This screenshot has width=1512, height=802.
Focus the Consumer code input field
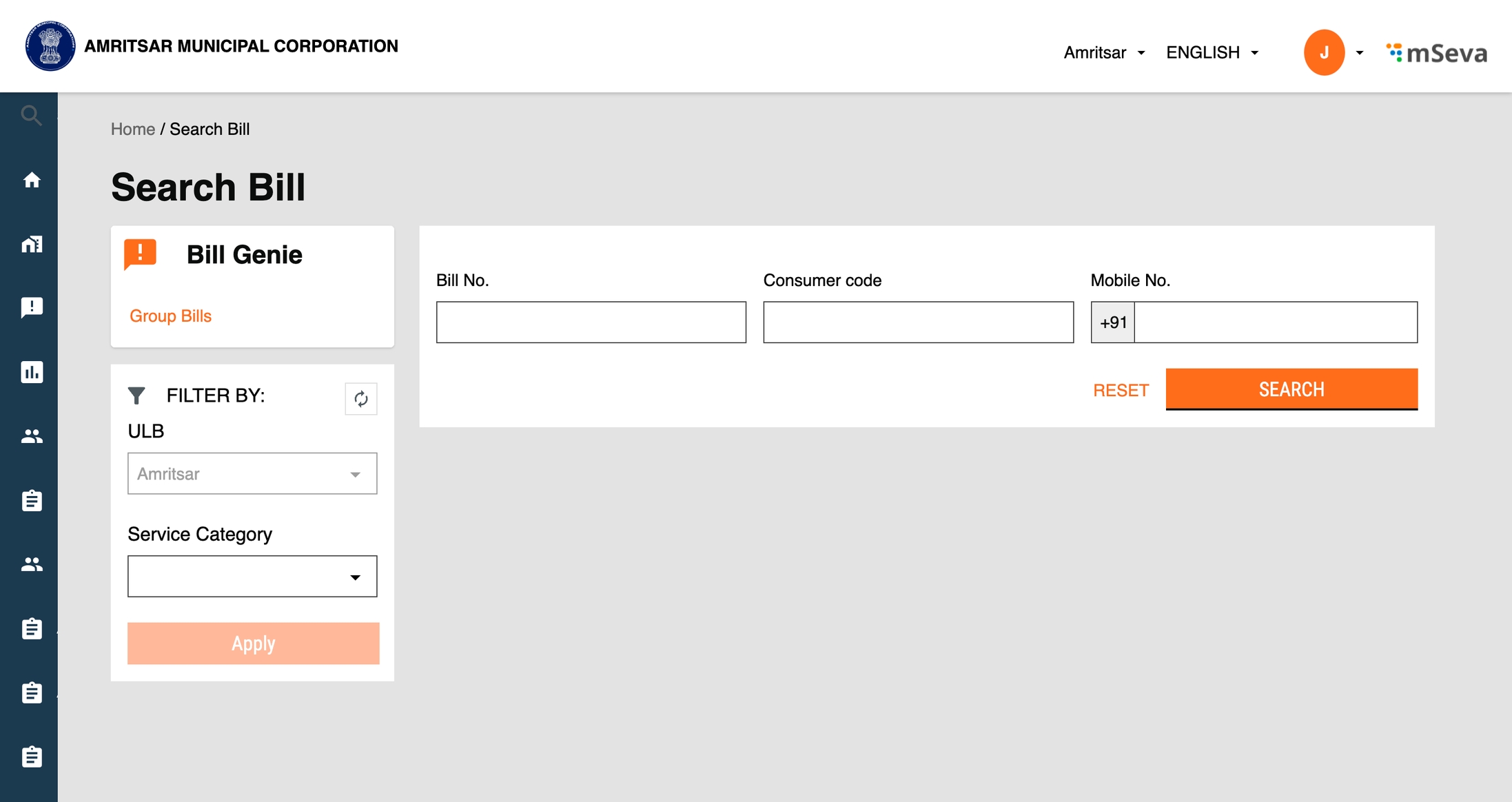pos(918,322)
